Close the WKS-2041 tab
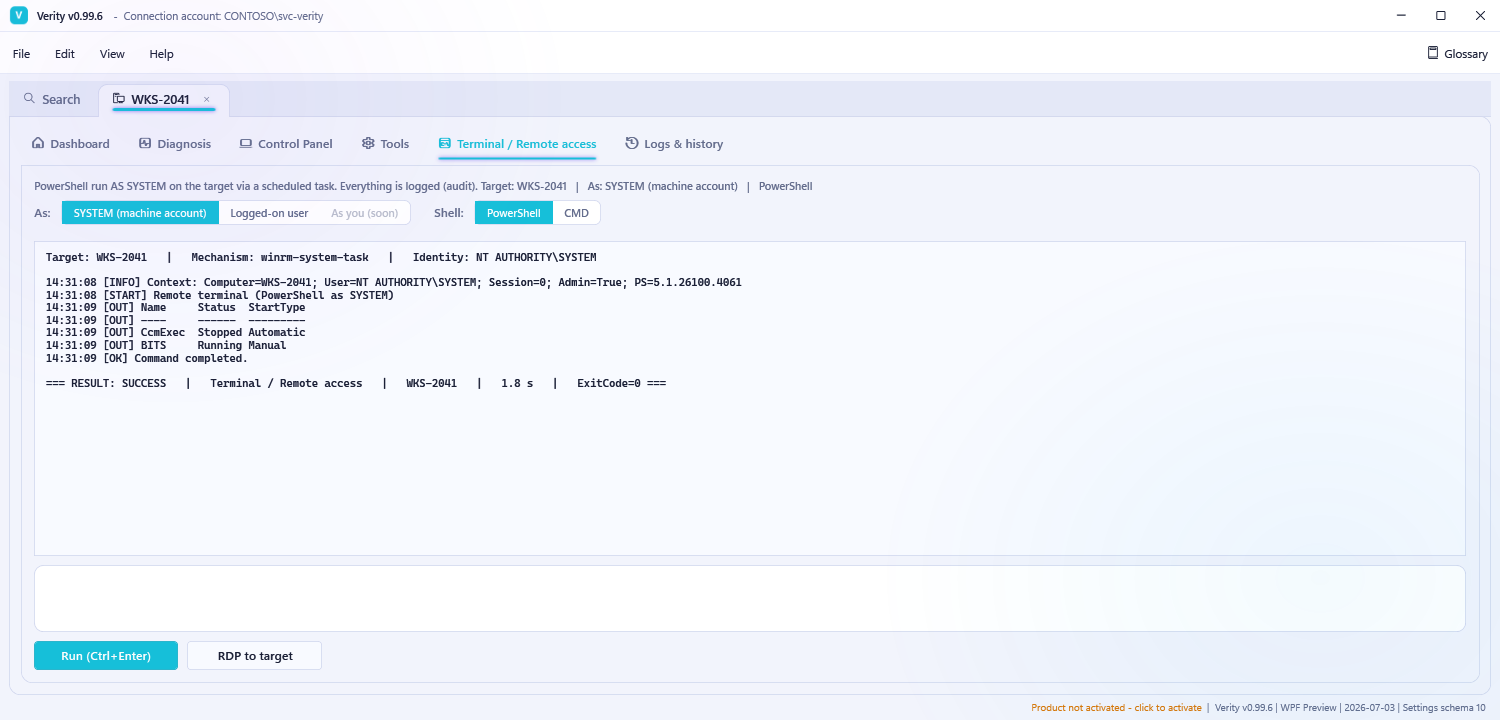The image size is (1500, 720). (207, 99)
